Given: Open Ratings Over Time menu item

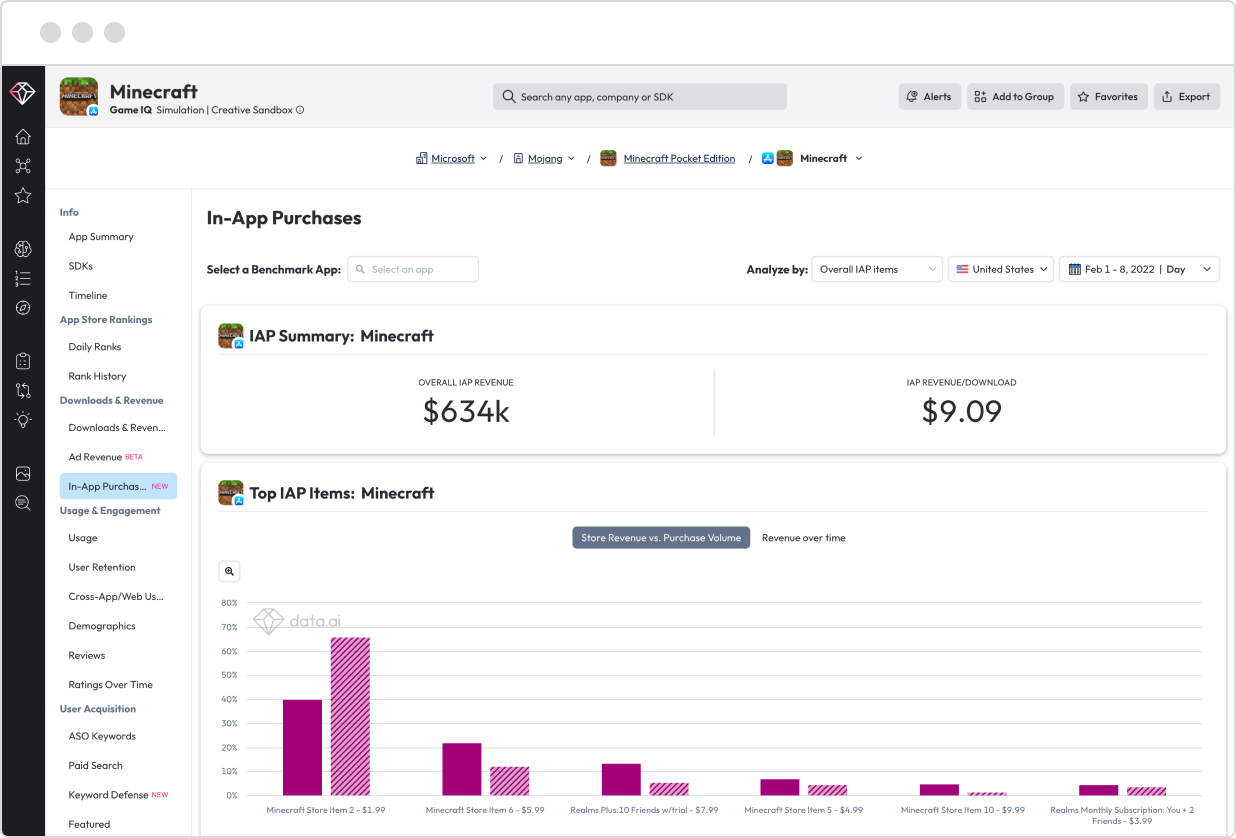Looking at the screenshot, I should 111,685.
